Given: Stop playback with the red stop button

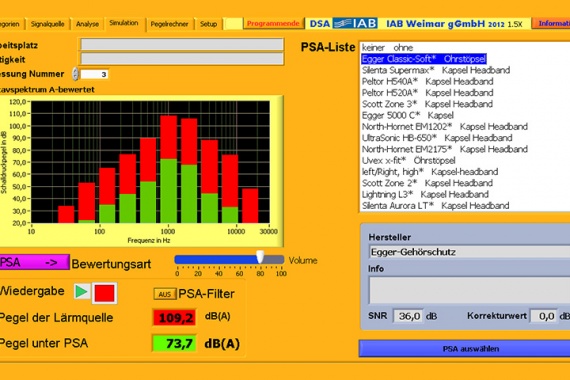Looking at the screenshot, I should click(x=105, y=293).
